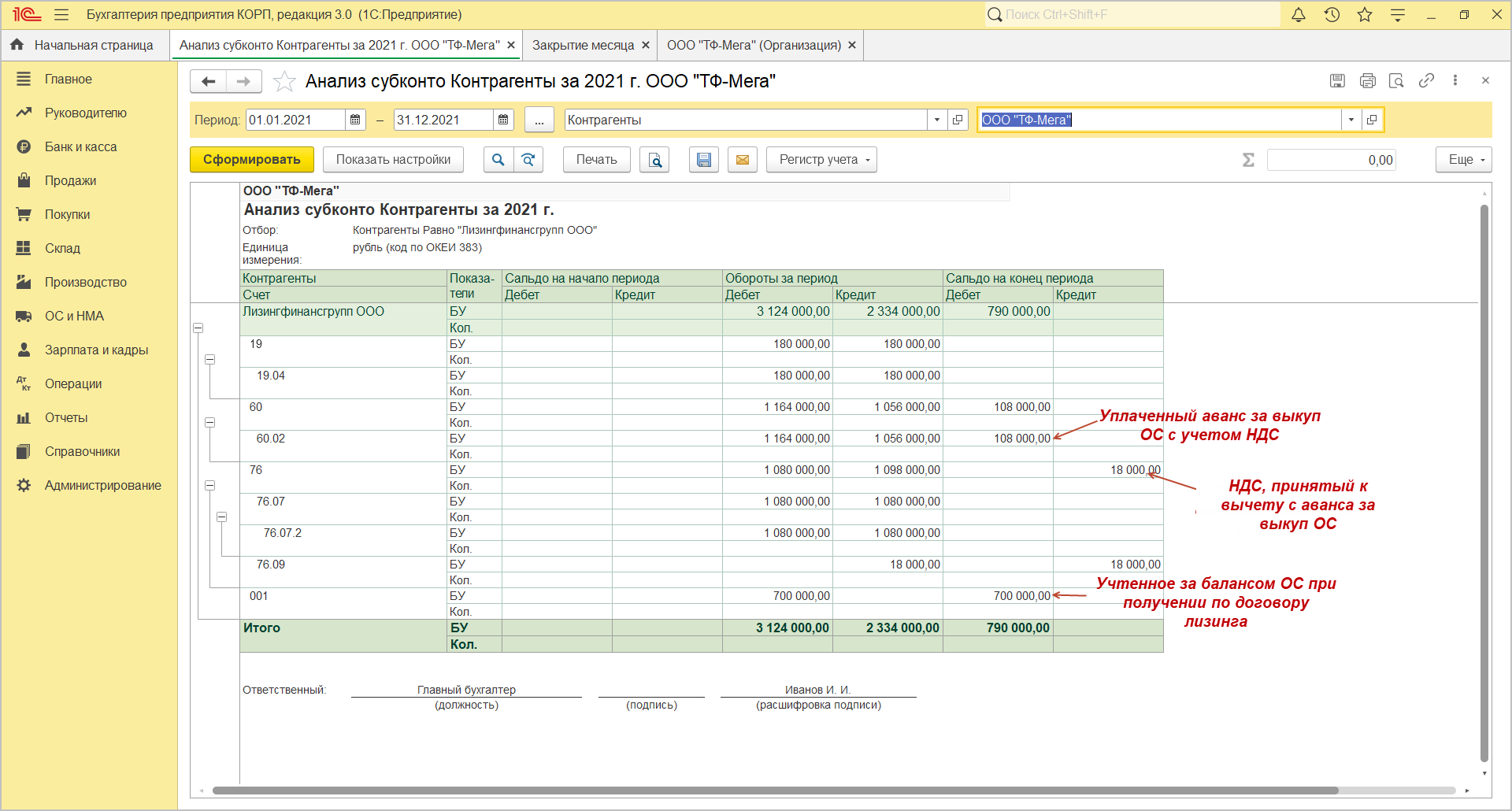The height and width of the screenshot is (811, 1512).
Task: Send report by email envelope icon
Action: pyautogui.click(x=743, y=160)
